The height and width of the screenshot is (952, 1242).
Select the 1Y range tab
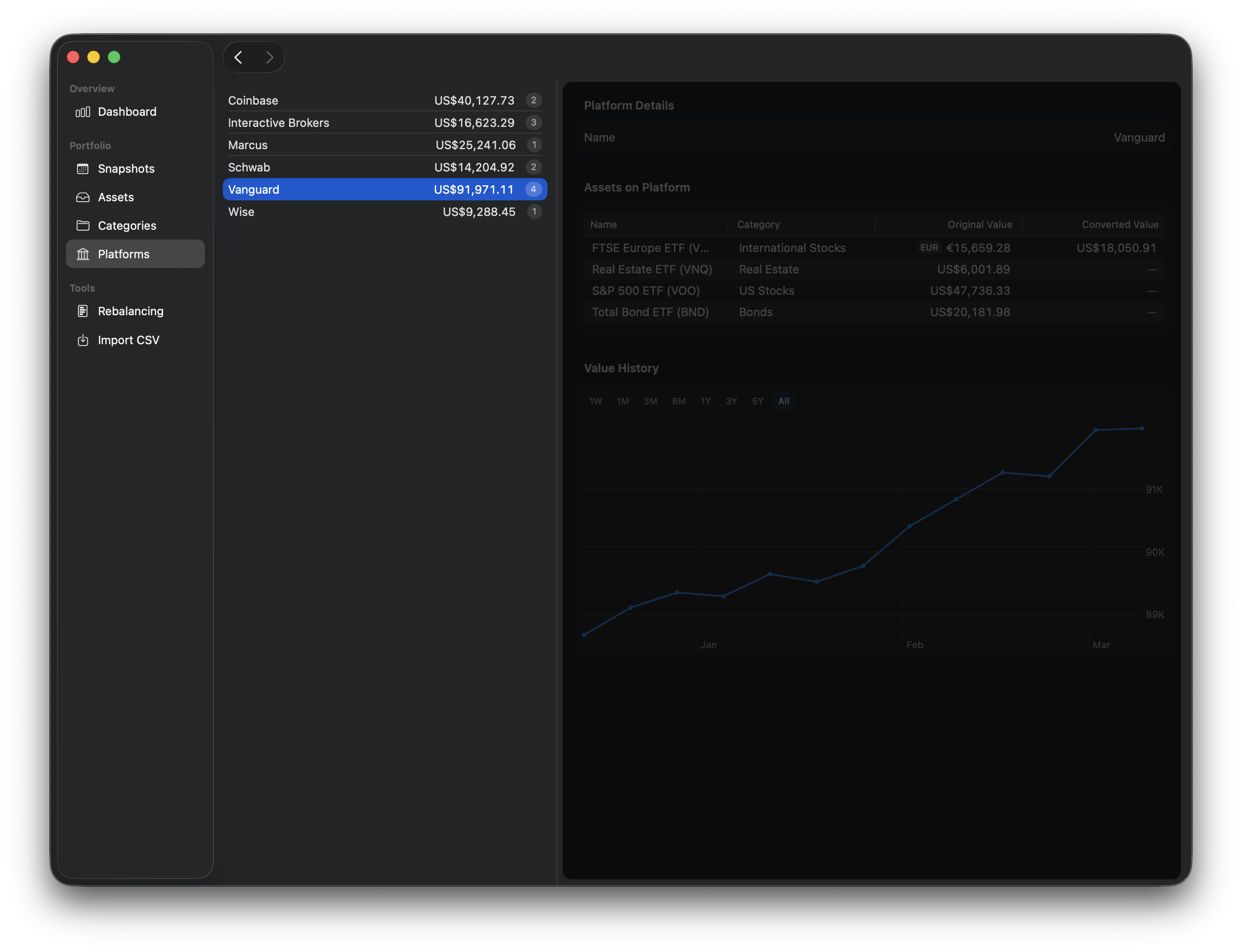click(x=706, y=401)
